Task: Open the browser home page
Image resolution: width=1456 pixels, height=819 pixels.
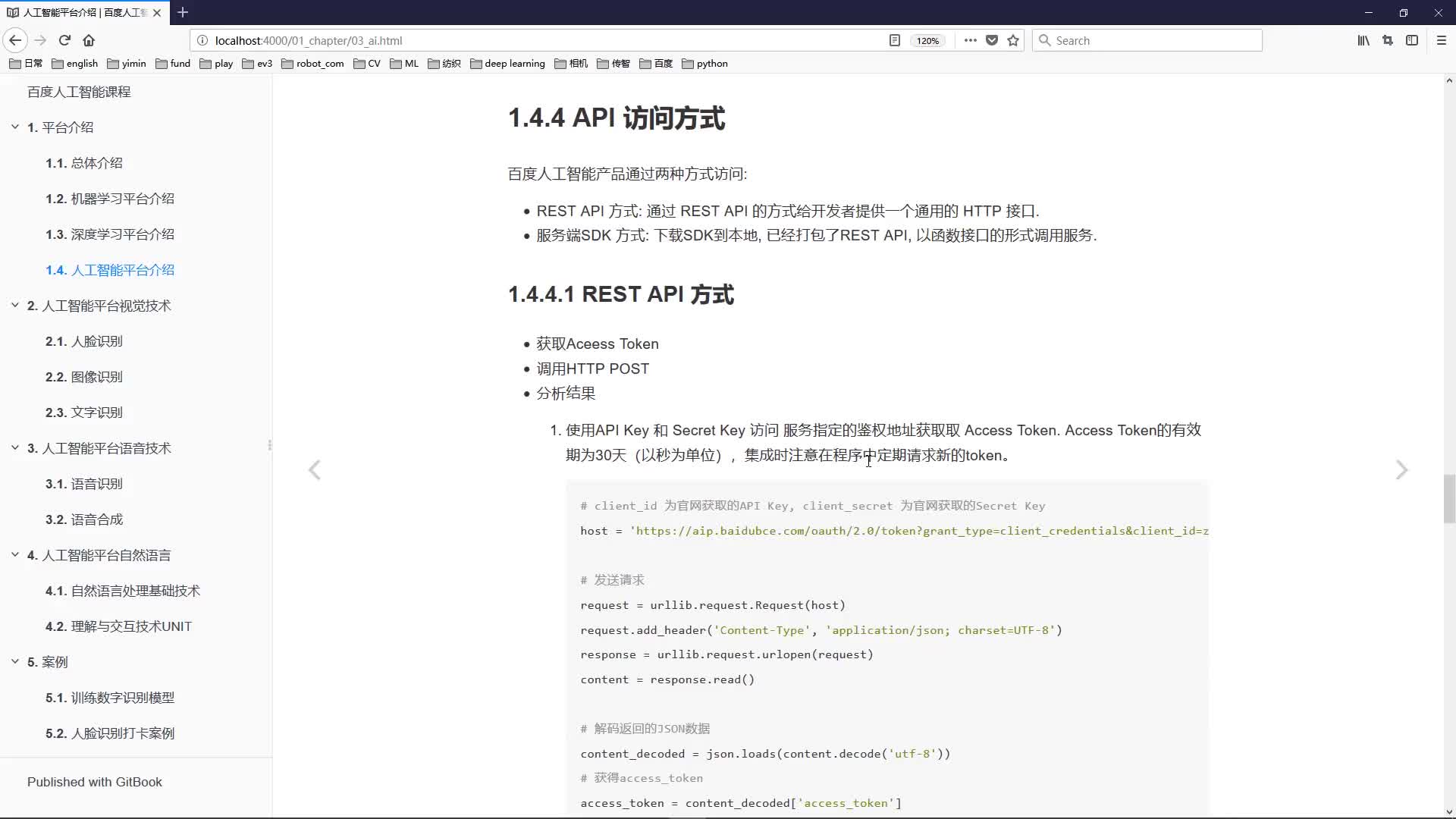Action: (89, 40)
